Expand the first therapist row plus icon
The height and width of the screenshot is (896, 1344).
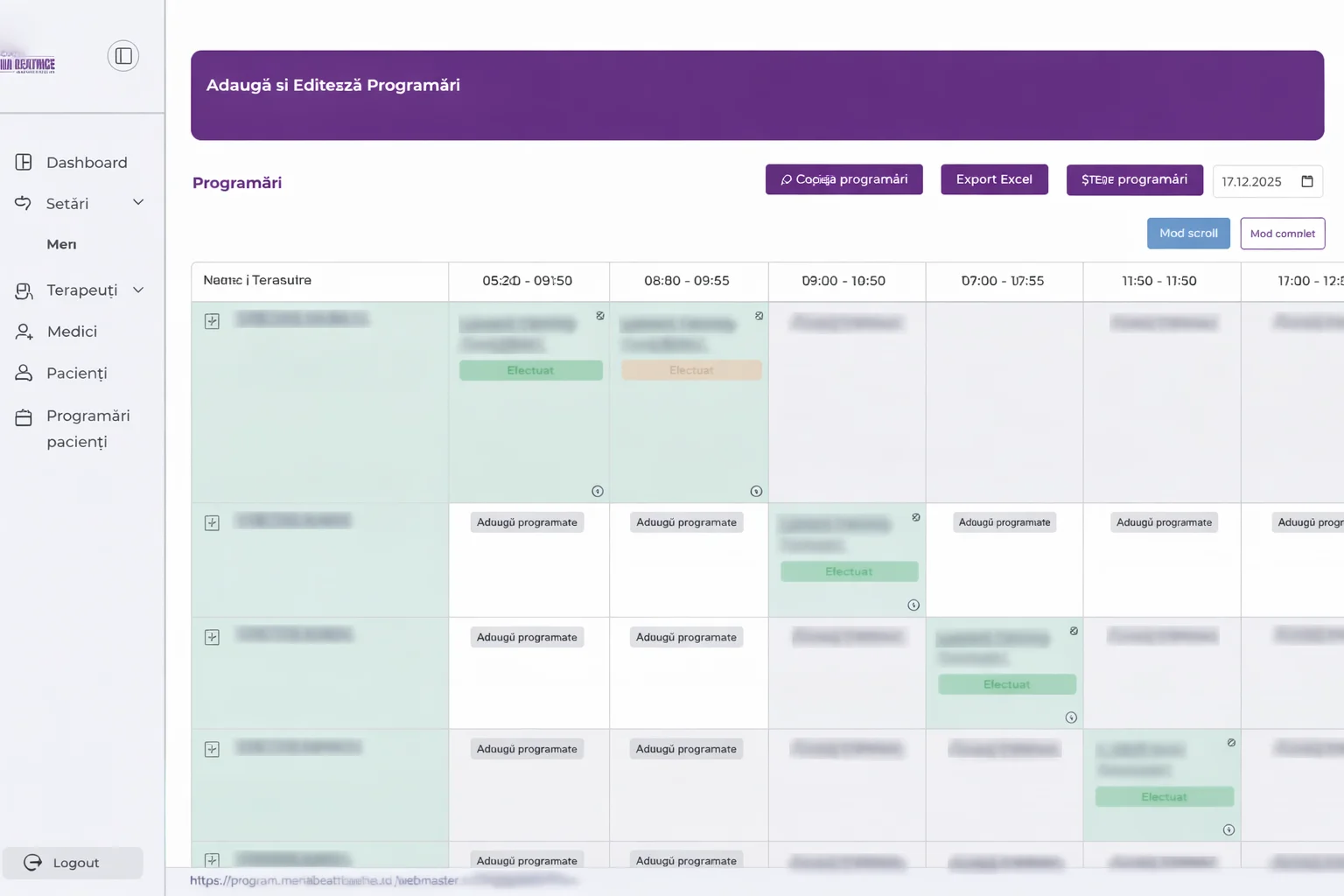pos(212,321)
